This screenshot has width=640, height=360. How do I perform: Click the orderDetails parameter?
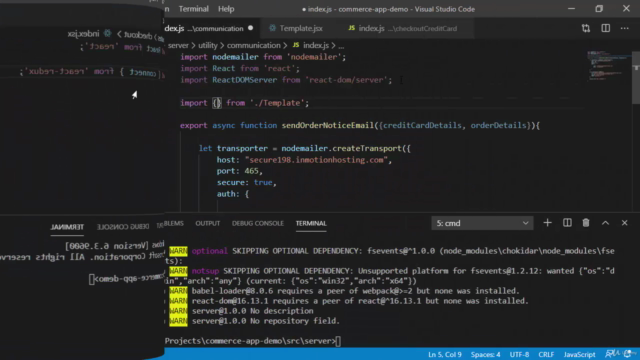point(498,125)
